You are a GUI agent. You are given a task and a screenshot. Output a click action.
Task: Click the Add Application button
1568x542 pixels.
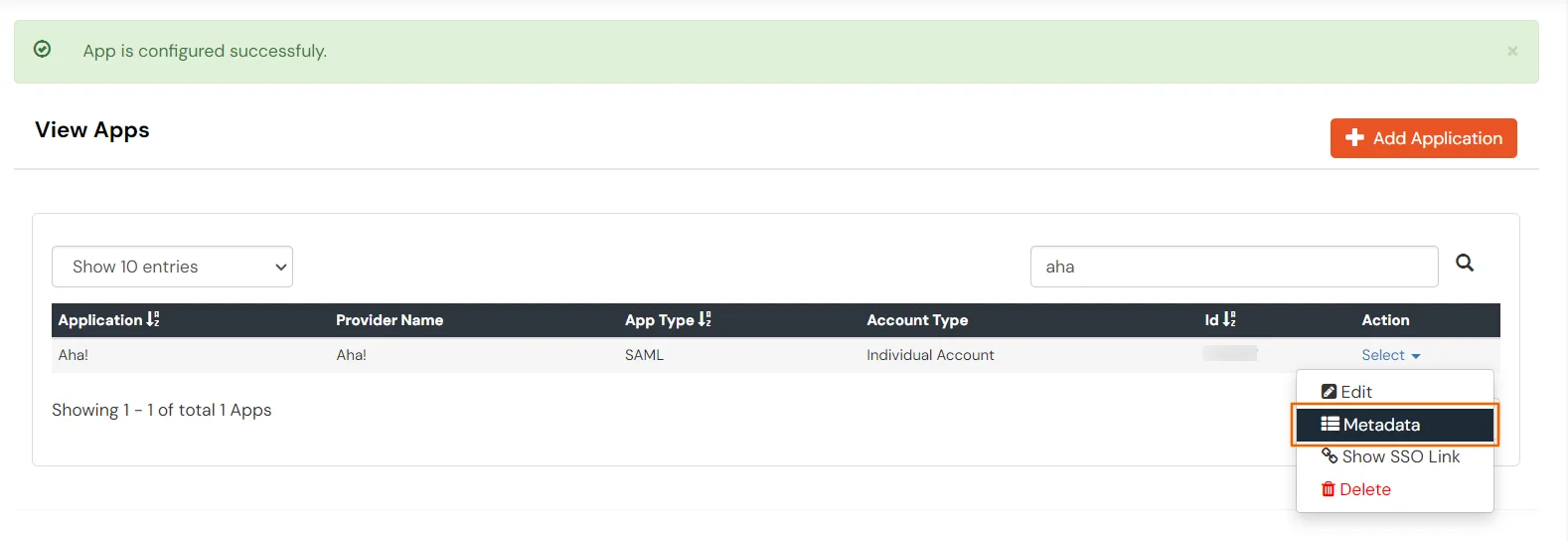click(1423, 138)
